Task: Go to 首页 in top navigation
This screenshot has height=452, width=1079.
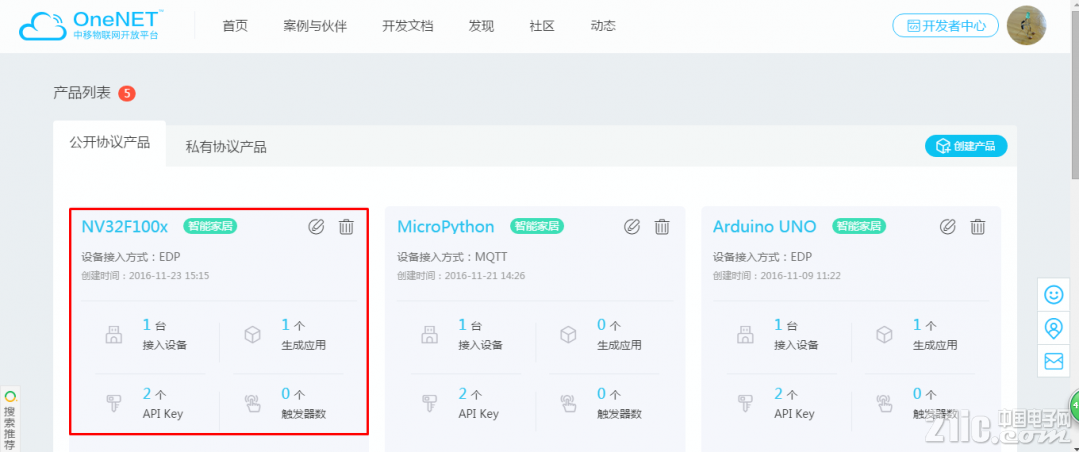Action: click(x=235, y=26)
